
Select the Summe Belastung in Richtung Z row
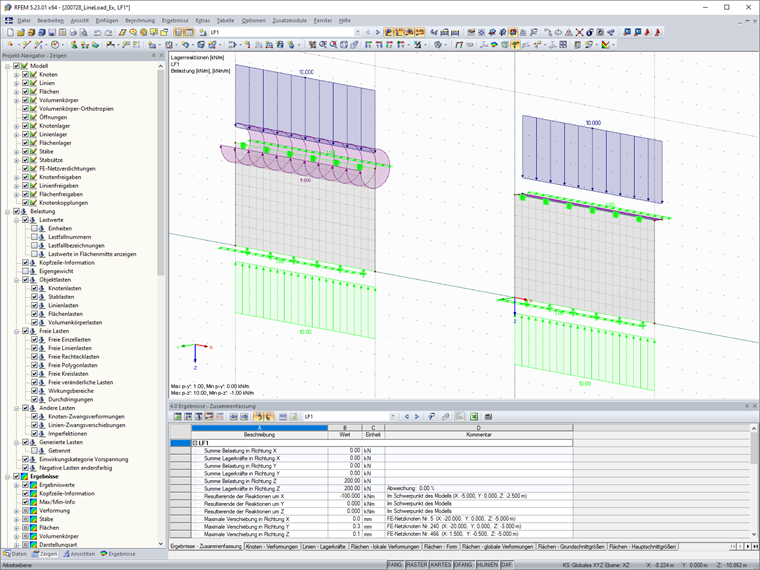[x=371, y=481]
